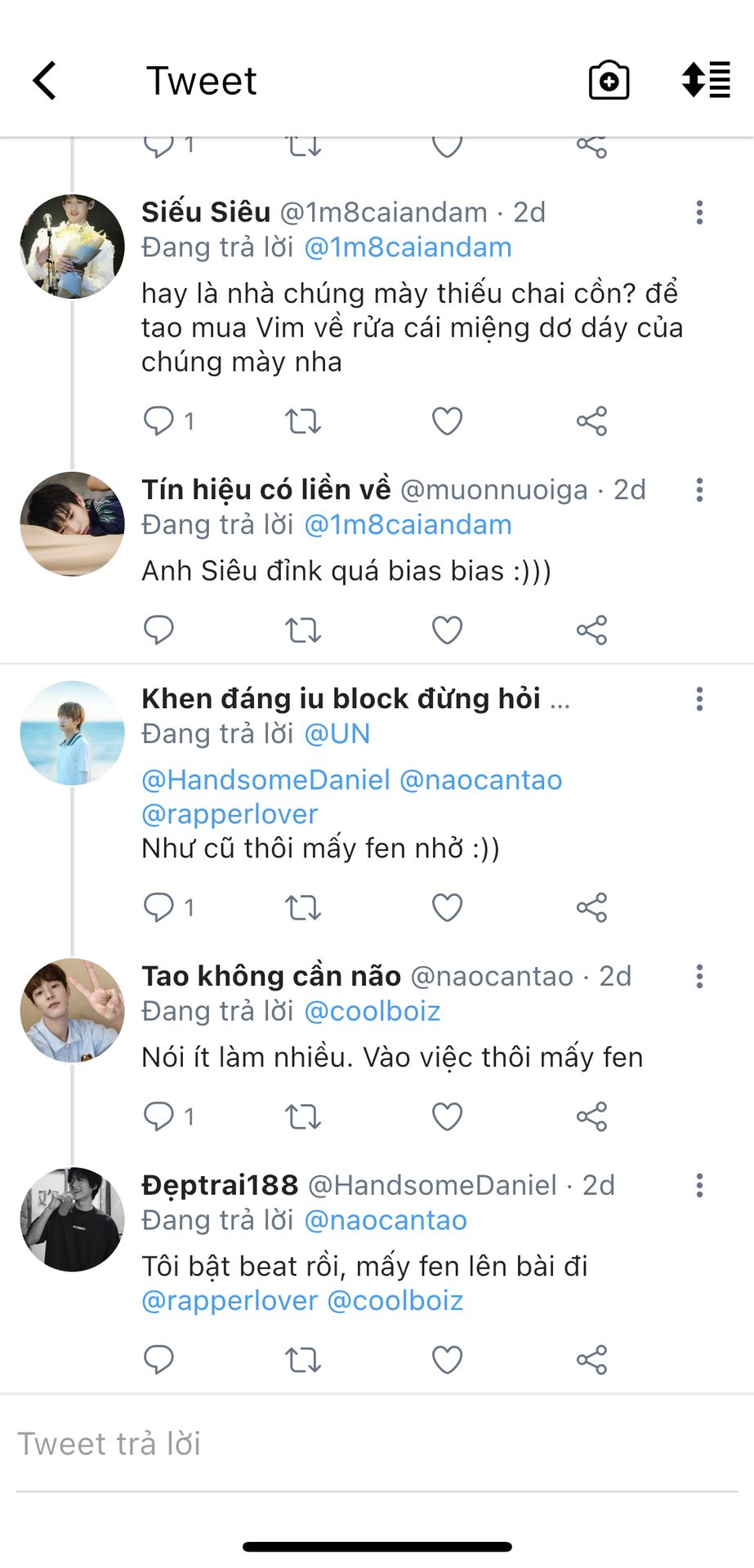Tap the sort list icon in header
The height and width of the screenshot is (1568, 754).
pyautogui.click(x=706, y=80)
